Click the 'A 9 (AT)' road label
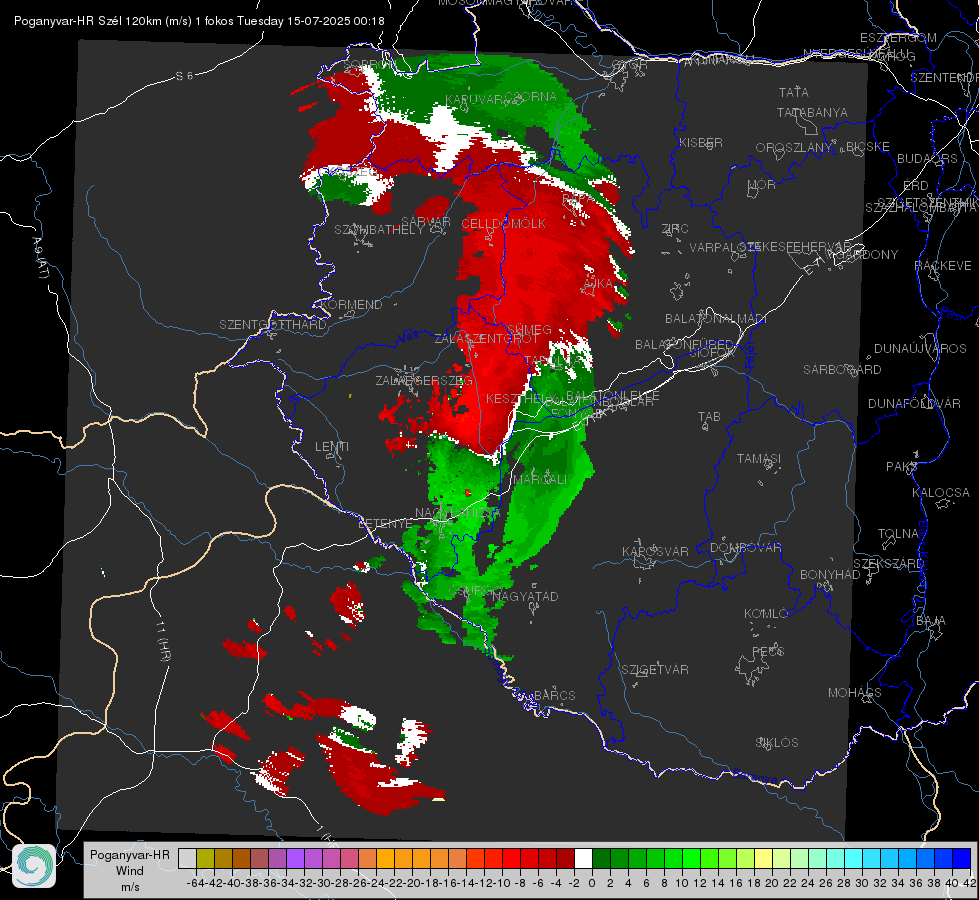 pyautogui.click(x=40, y=257)
